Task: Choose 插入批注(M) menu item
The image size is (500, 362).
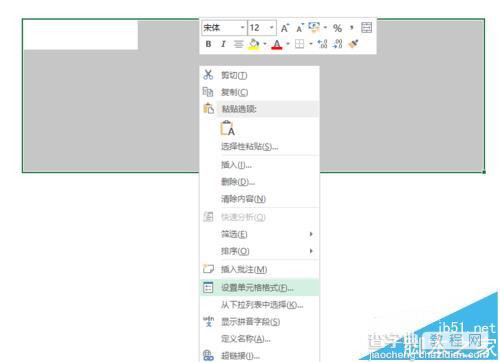Action: point(259,269)
